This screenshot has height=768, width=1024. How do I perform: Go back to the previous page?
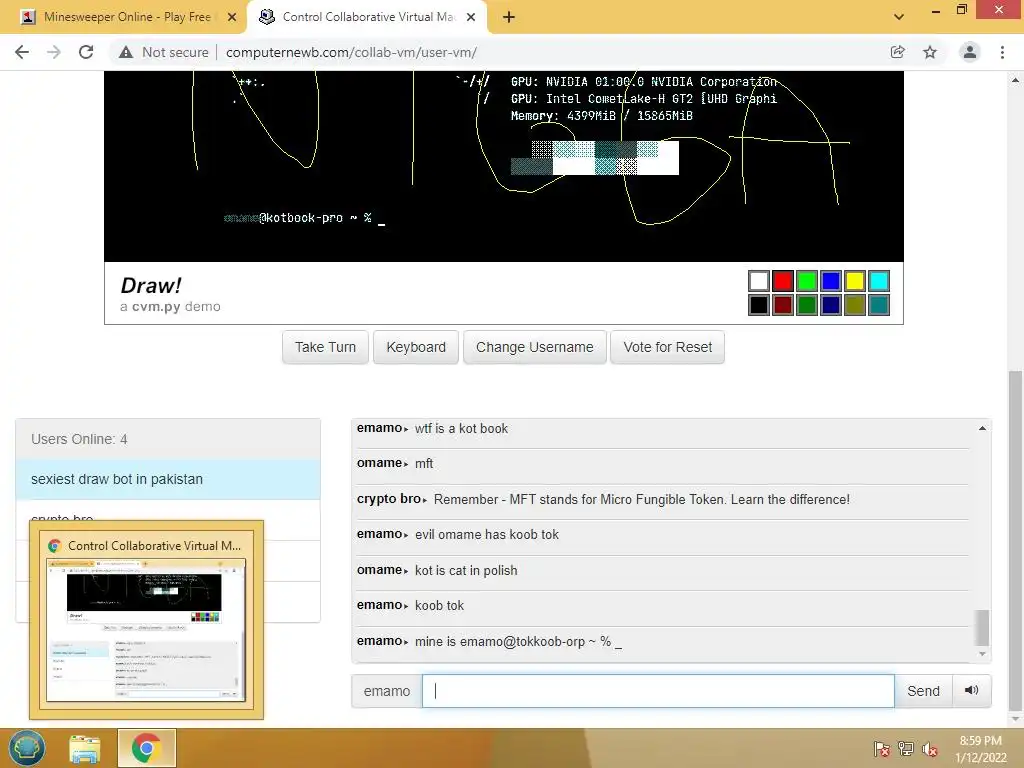coord(22,52)
